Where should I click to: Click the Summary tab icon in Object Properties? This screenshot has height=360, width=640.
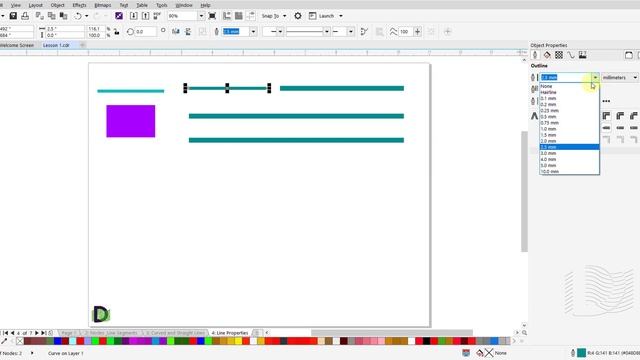point(582,55)
